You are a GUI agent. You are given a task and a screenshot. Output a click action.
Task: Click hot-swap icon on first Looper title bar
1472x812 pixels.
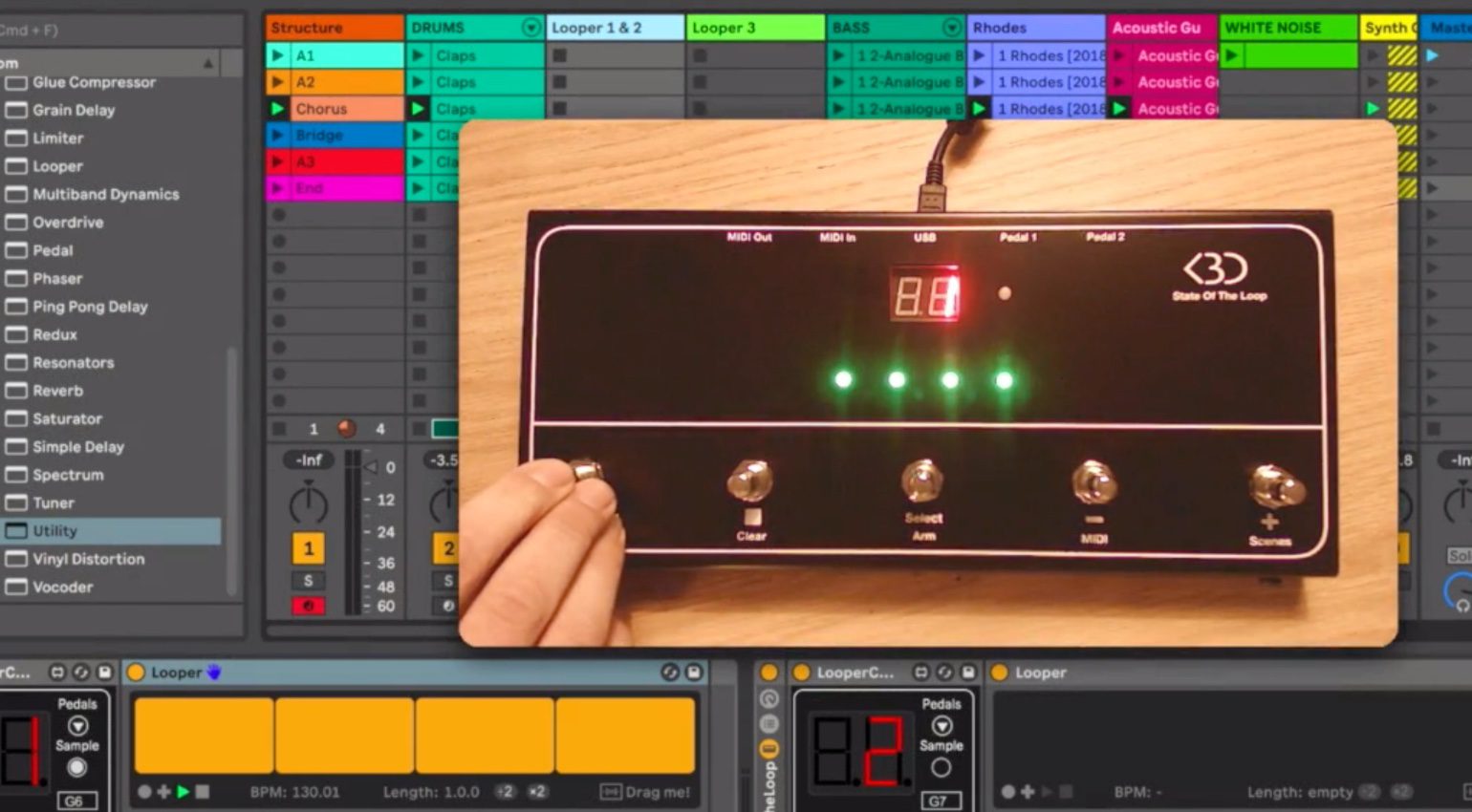(x=670, y=673)
